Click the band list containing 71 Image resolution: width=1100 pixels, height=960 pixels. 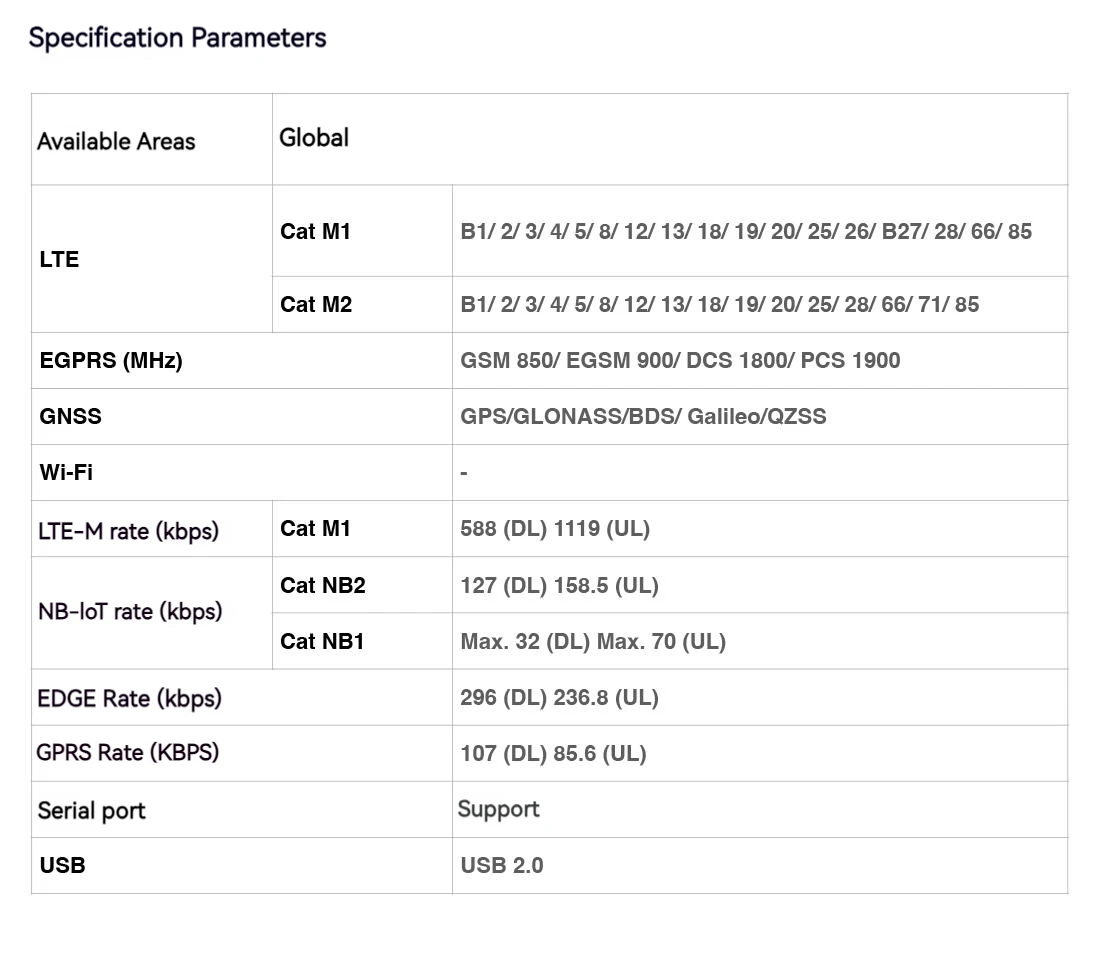pos(719,304)
